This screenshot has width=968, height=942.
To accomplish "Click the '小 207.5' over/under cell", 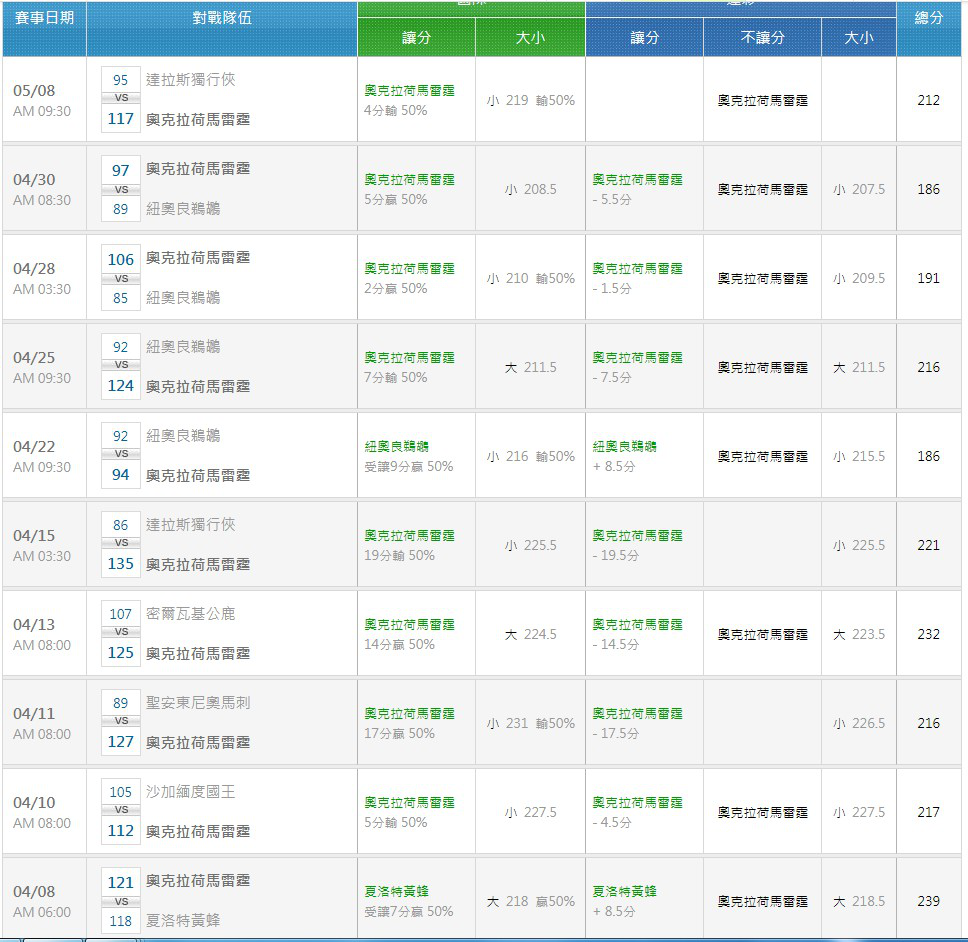I will click(859, 190).
